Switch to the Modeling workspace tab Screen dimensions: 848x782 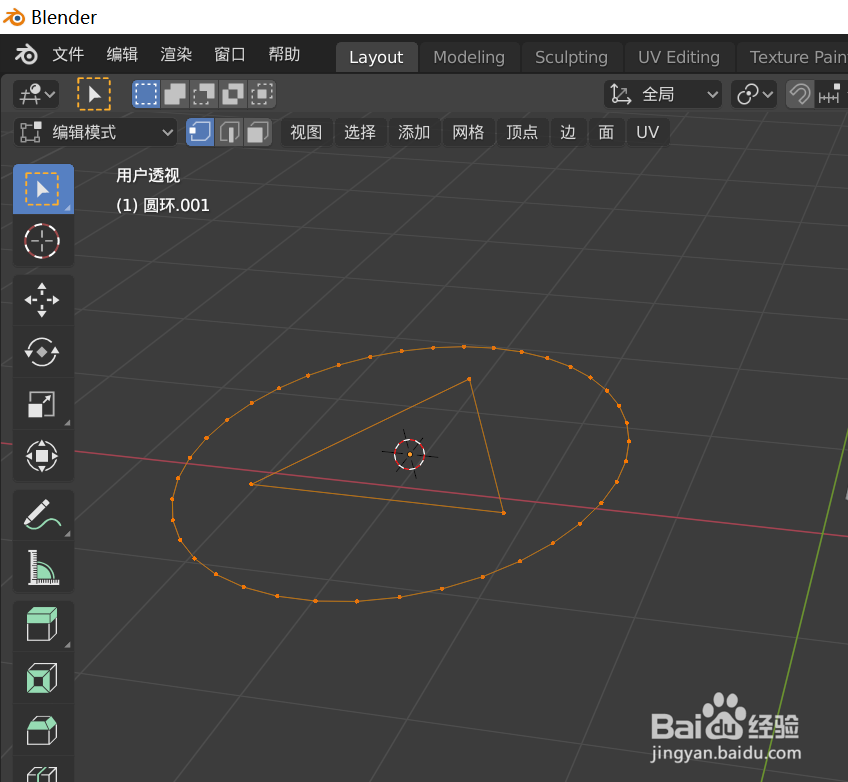click(x=469, y=57)
